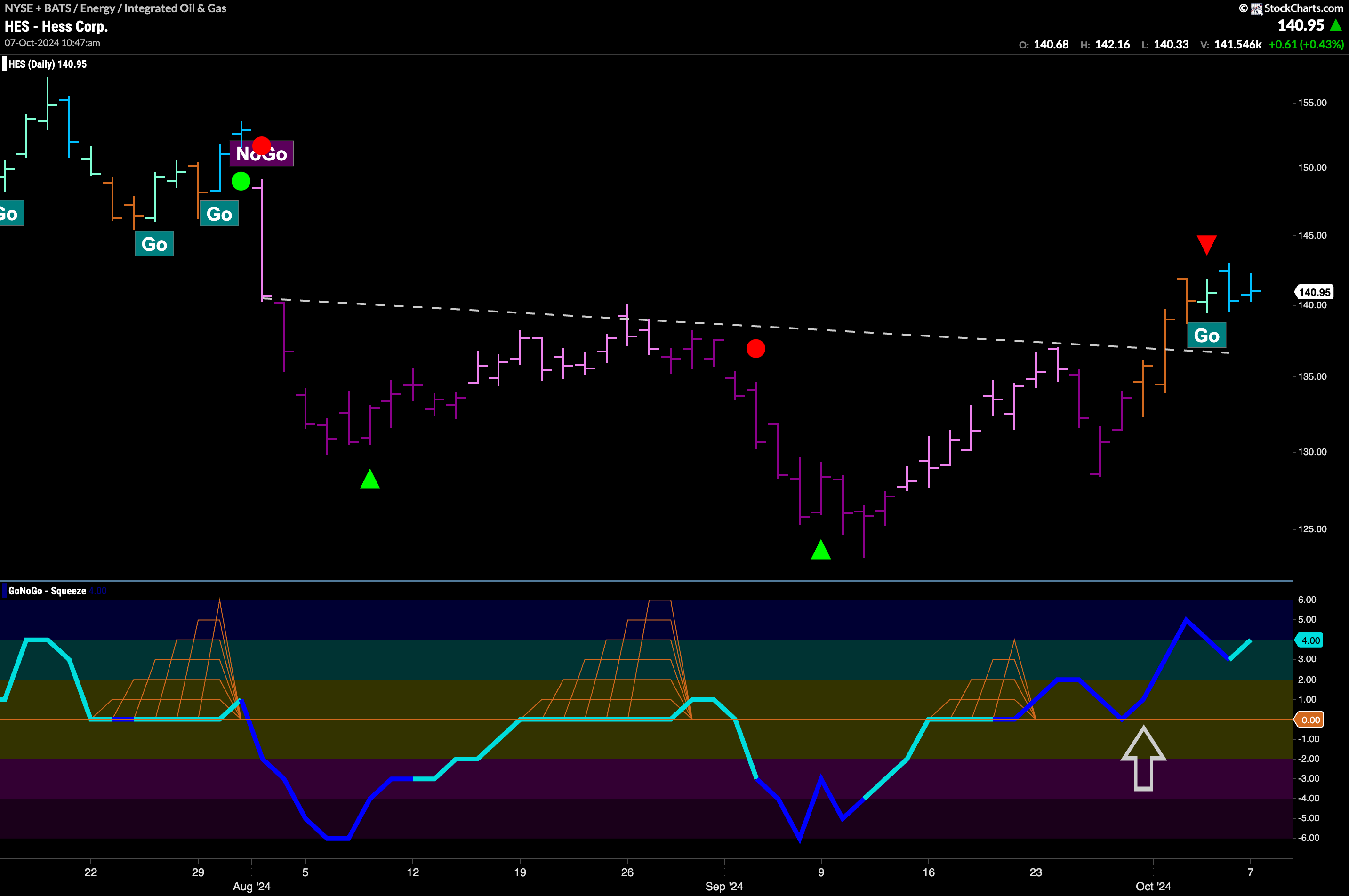Viewport: 1349px width, 896px height.
Task: Click the 7 date axis label
Action: pos(1251,872)
